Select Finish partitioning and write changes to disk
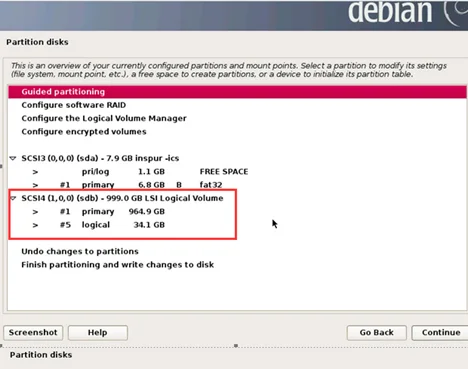468x369 pixels. pos(117,265)
